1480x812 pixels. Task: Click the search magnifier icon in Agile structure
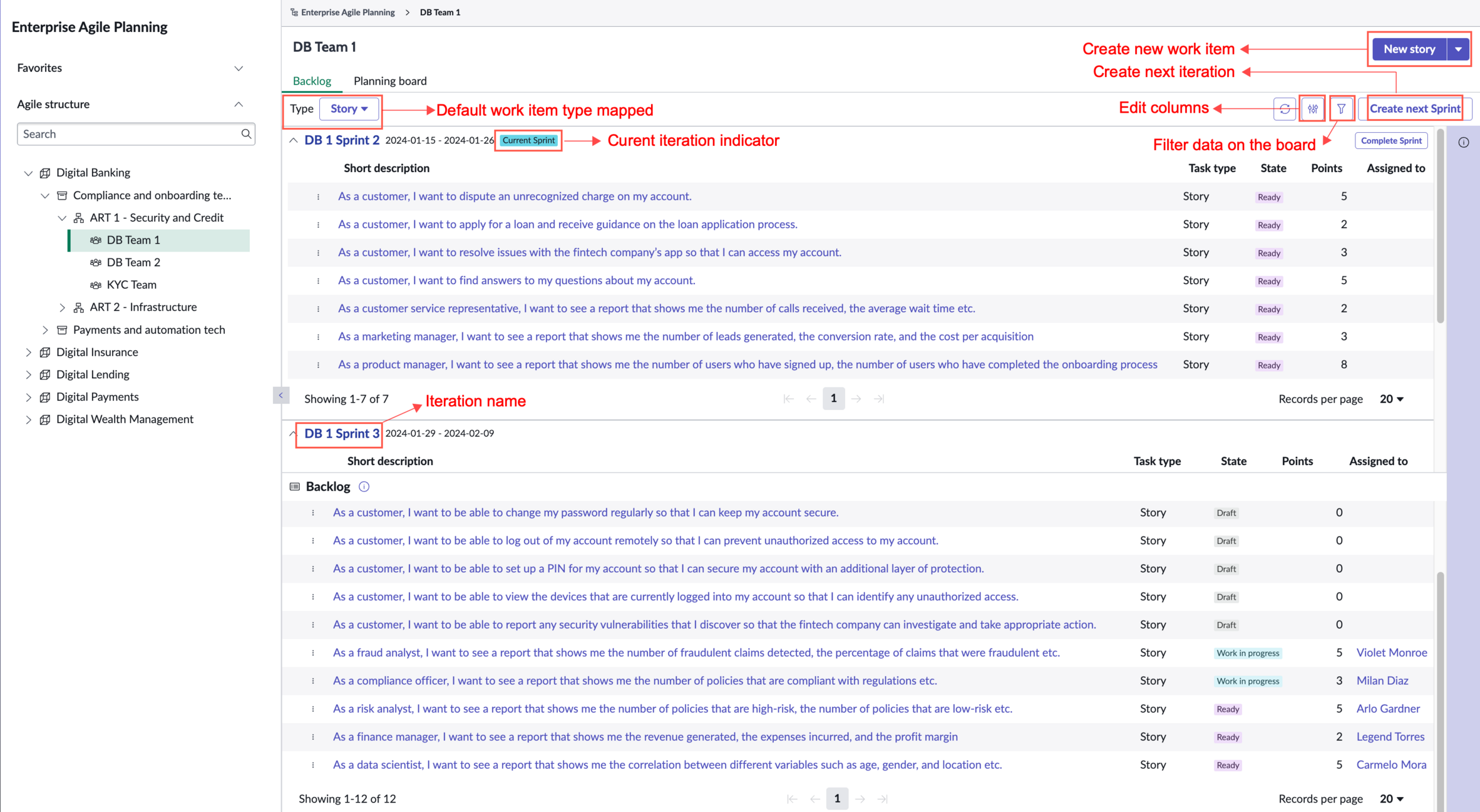click(x=246, y=134)
